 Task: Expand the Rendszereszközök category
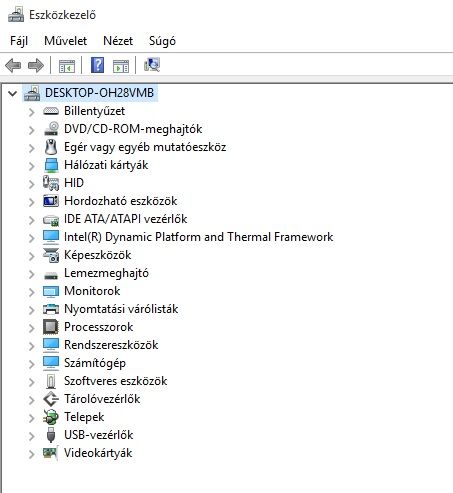pyautogui.click(x=31, y=346)
